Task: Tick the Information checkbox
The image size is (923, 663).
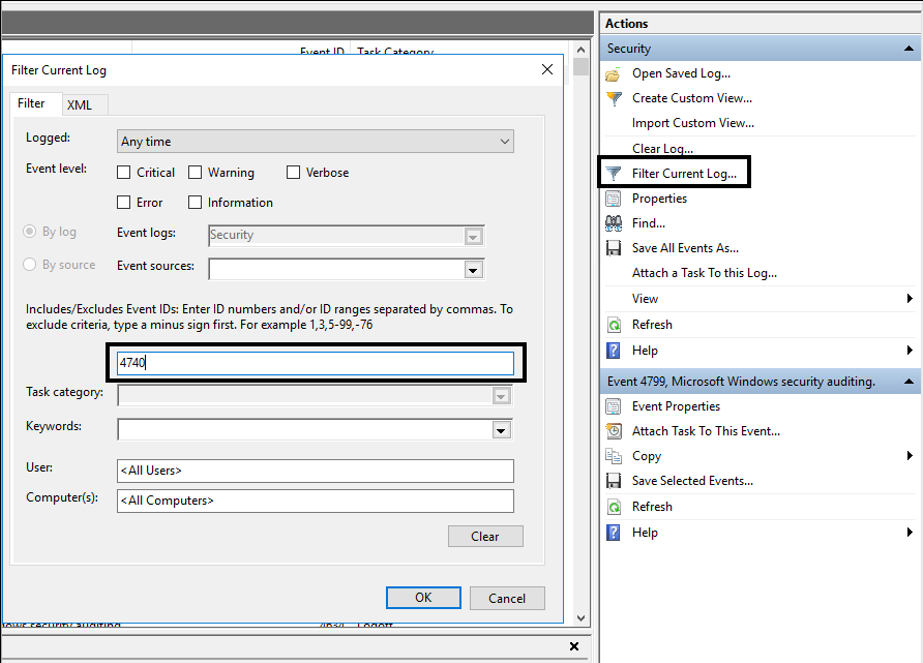Action: pos(195,203)
